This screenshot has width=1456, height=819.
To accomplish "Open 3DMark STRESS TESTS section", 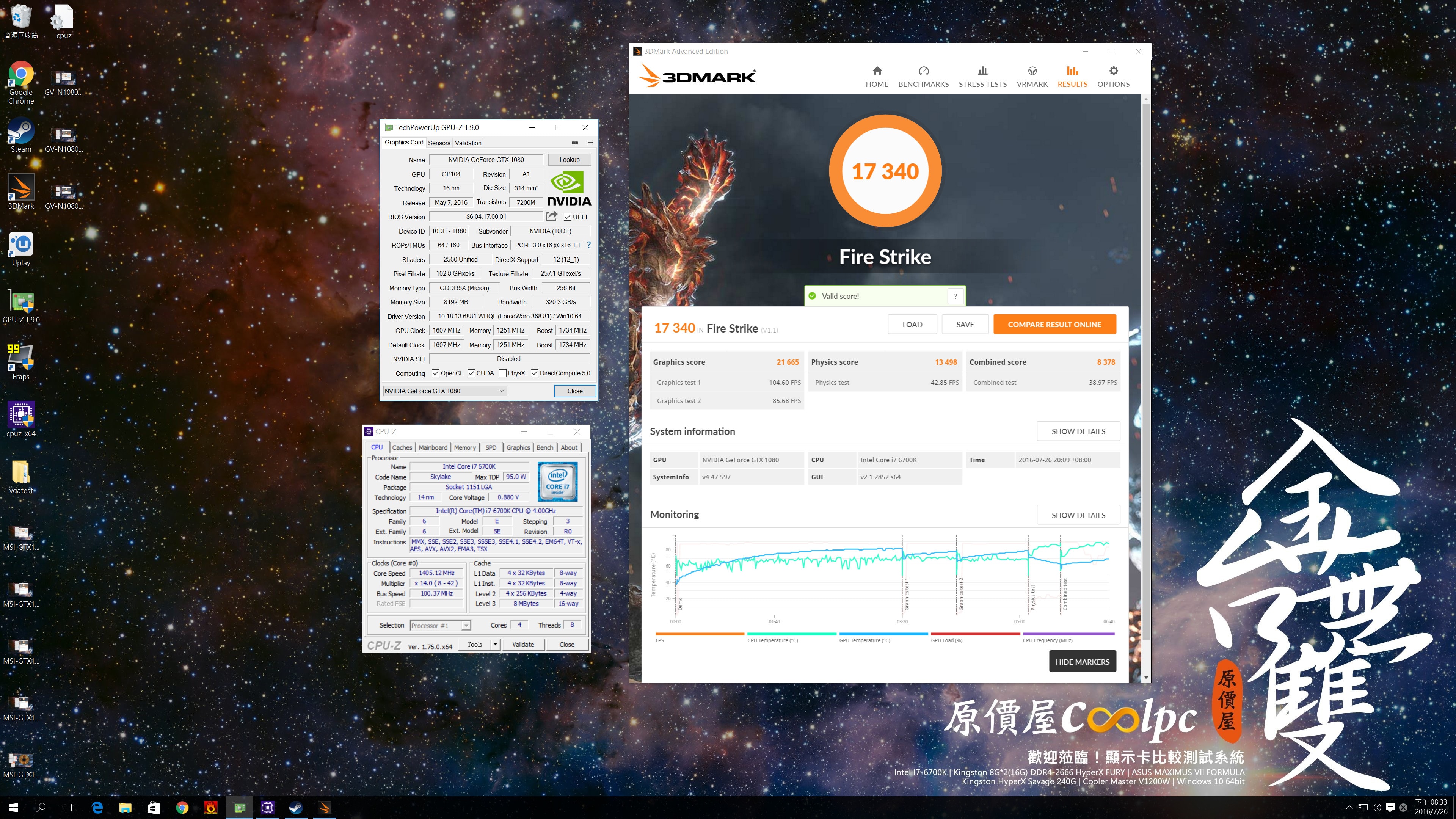I will click(x=982, y=77).
